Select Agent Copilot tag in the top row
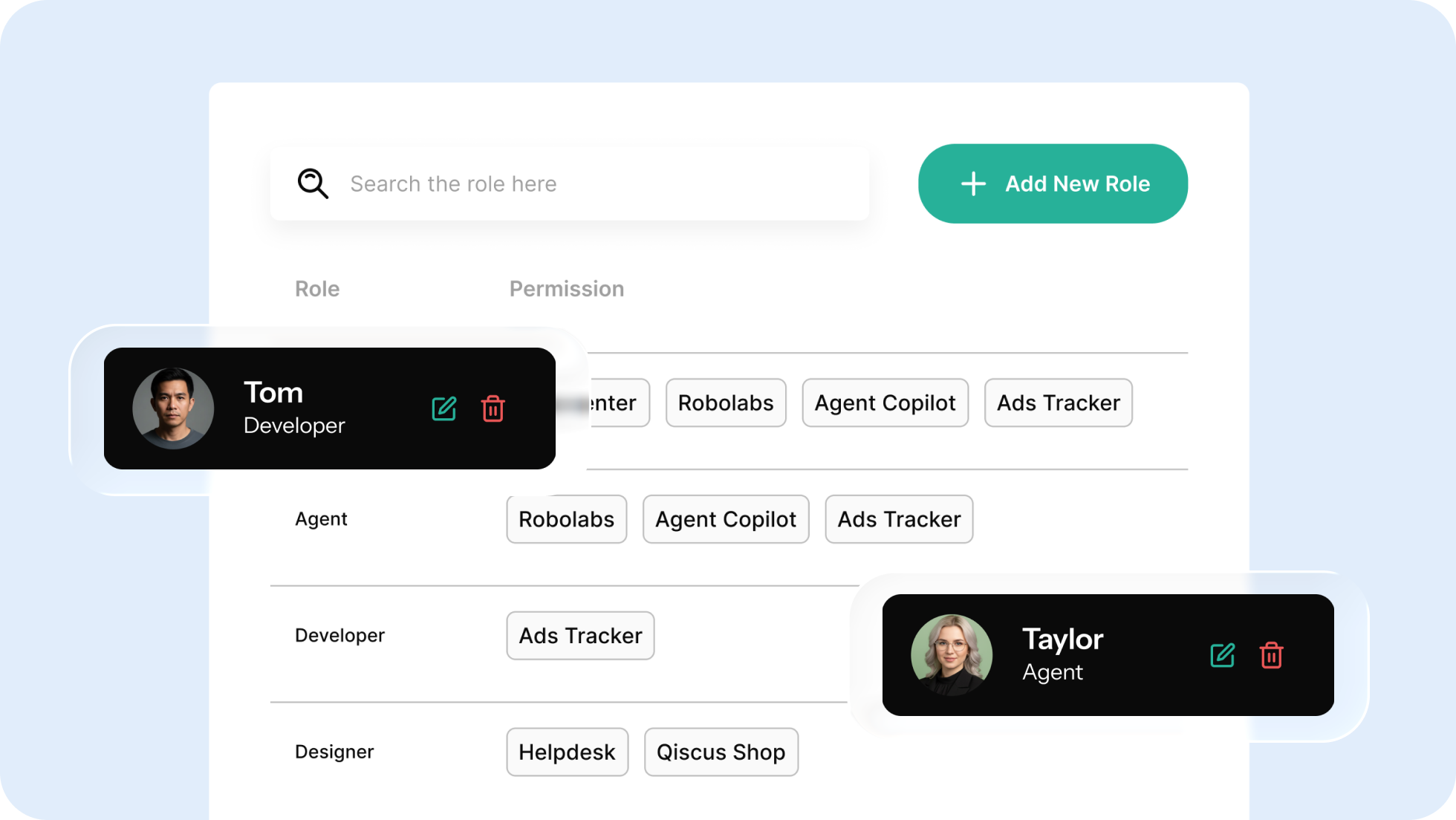Viewport: 1456px width, 820px height. coord(885,403)
